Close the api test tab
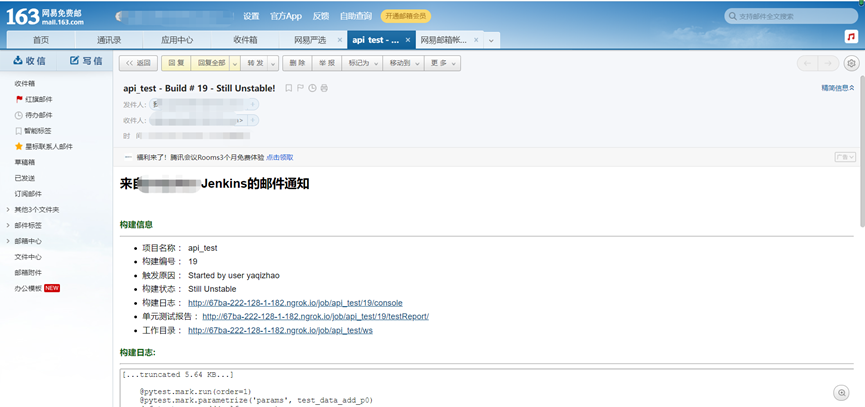This screenshot has width=865, height=407. [408, 40]
